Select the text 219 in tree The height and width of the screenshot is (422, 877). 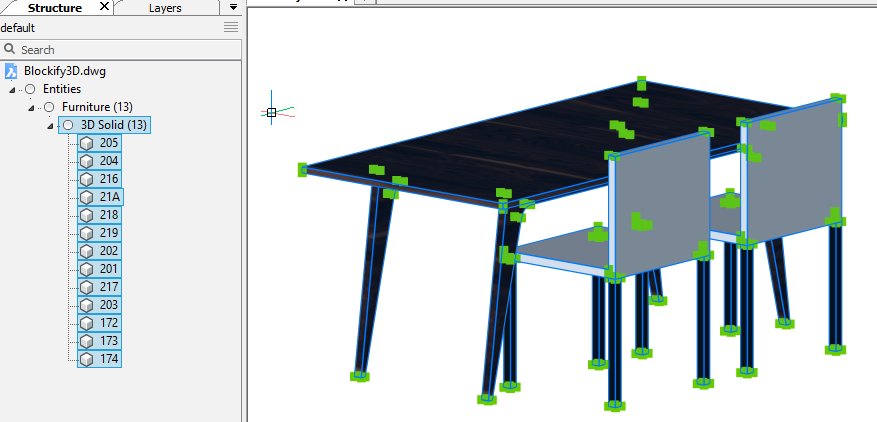109,233
